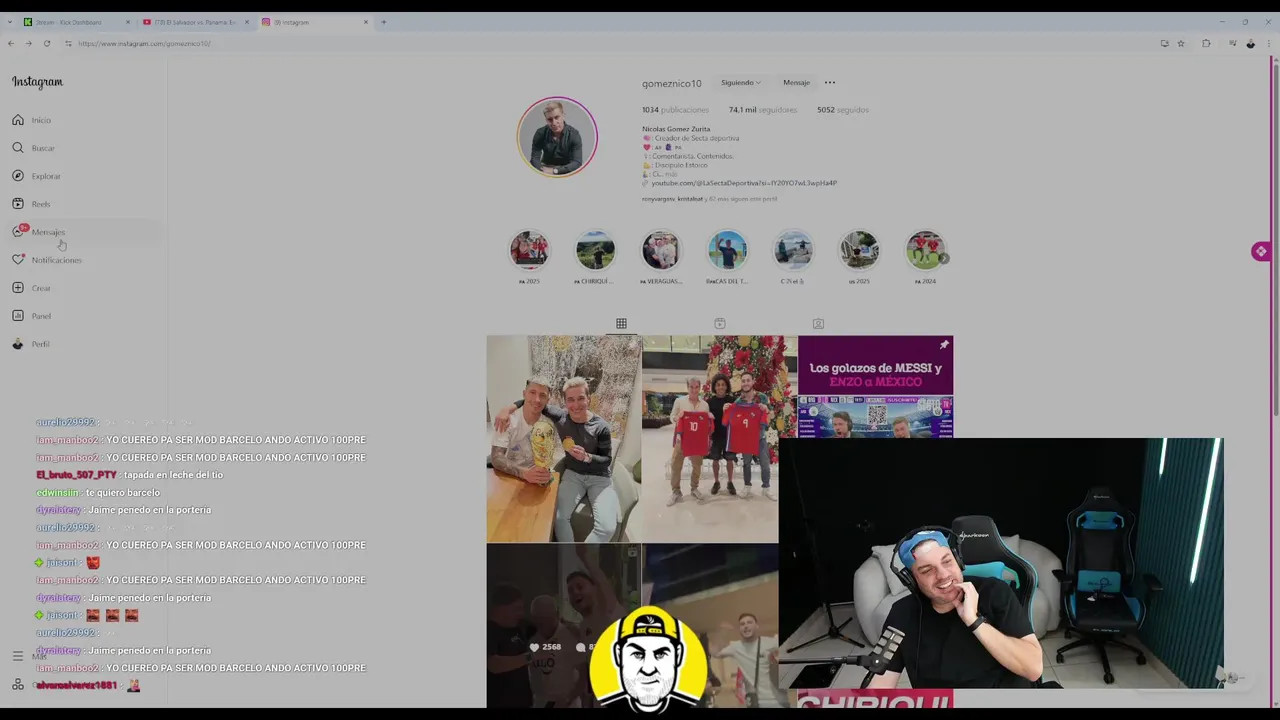Reload the page
This screenshot has width=1280, height=720.
coord(46,43)
